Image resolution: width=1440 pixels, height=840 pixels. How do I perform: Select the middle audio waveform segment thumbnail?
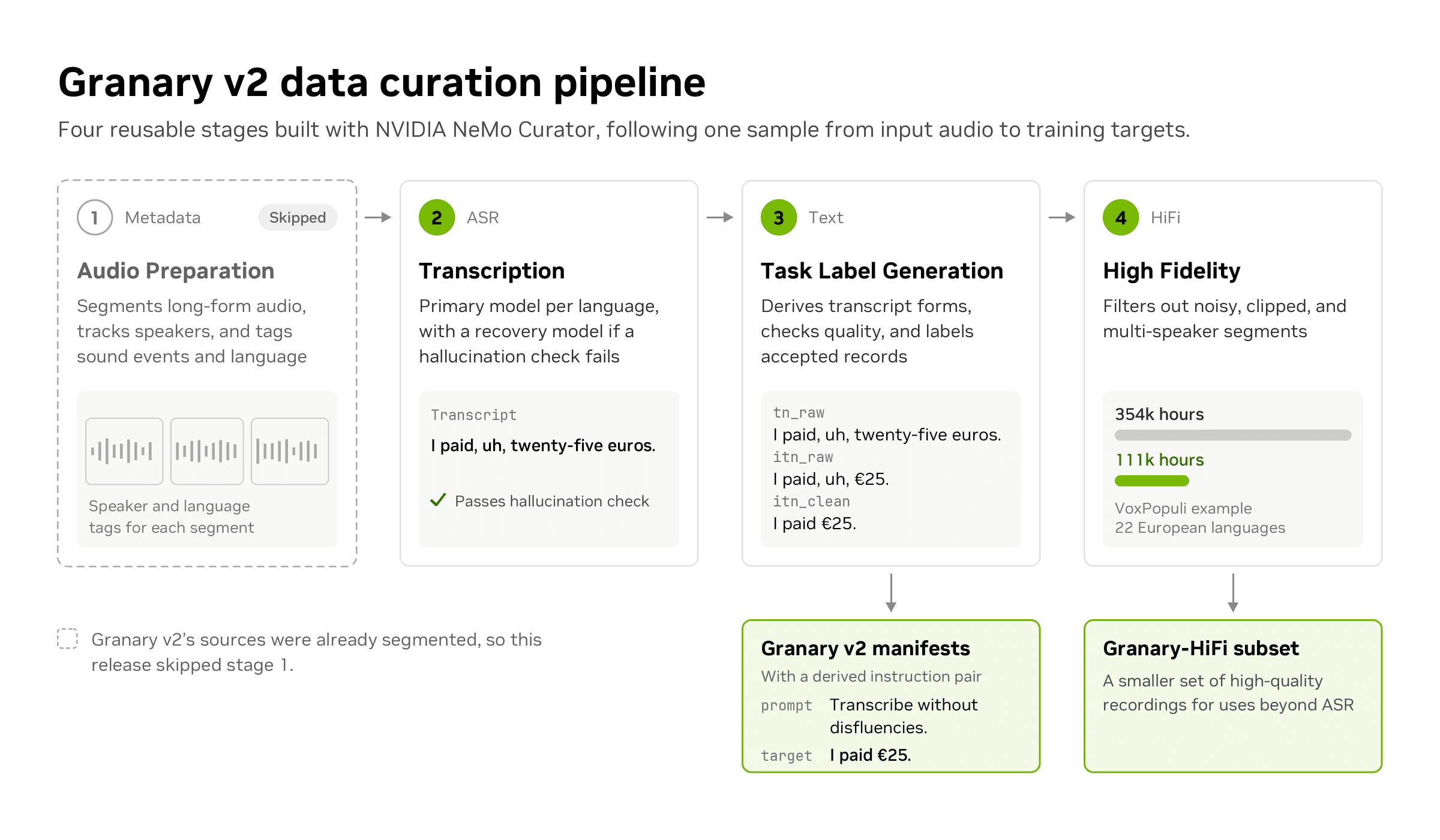pyautogui.click(x=207, y=451)
